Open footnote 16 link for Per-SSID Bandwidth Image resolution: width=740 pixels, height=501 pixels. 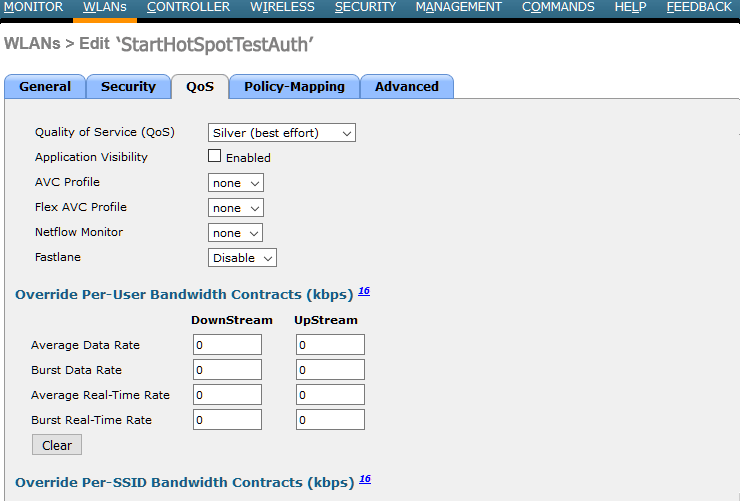point(364,480)
